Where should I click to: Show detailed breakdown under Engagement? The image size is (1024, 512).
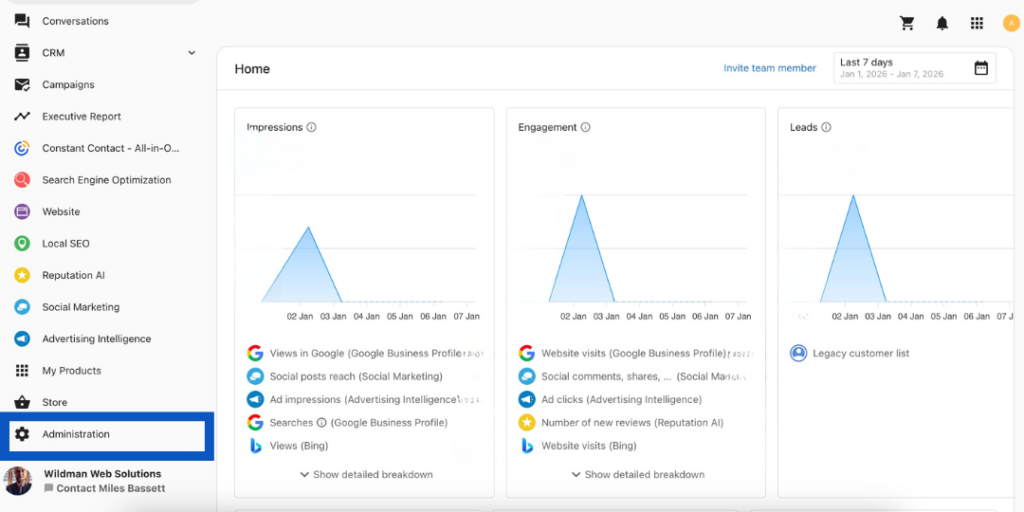point(638,474)
